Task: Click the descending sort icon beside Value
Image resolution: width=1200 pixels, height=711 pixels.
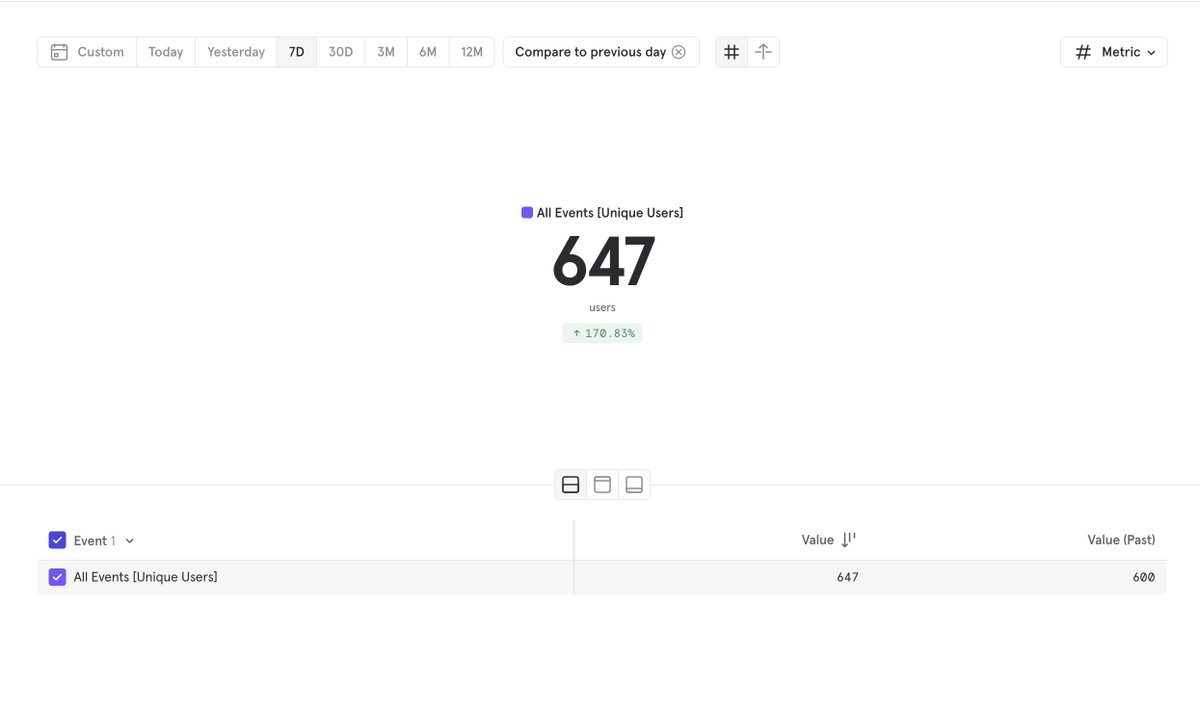Action: point(848,540)
